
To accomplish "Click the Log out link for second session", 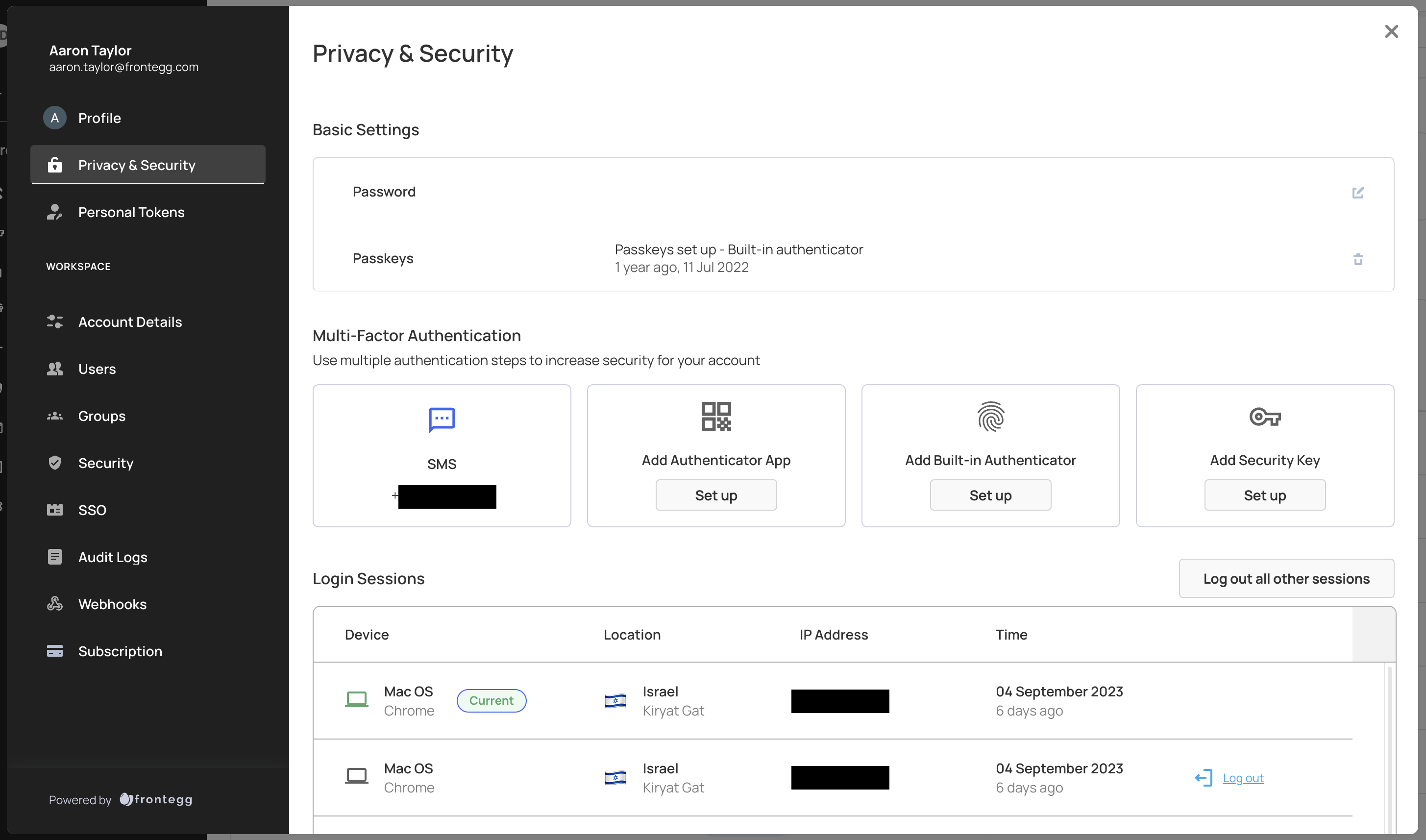I will [x=1243, y=778].
